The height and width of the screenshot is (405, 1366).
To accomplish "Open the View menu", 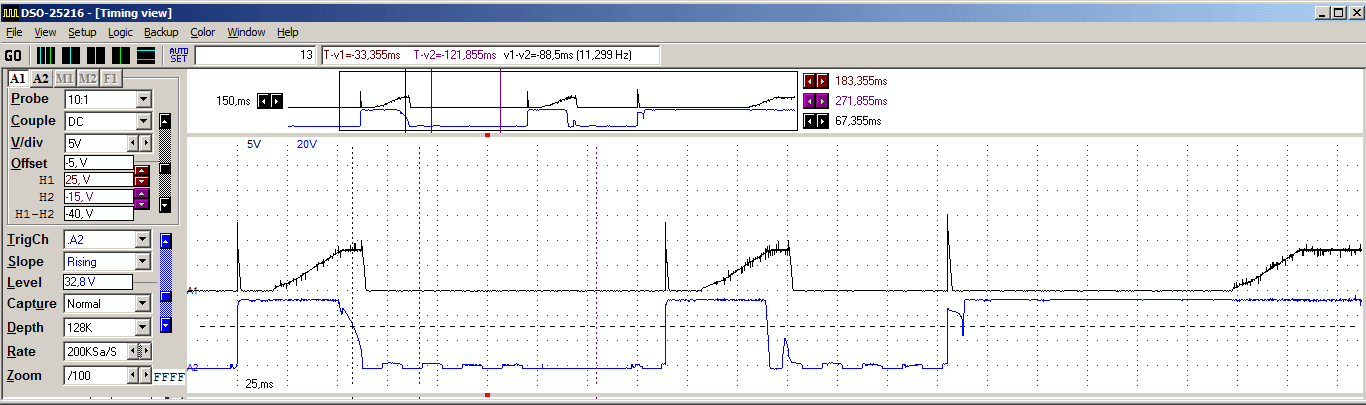I will point(45,32).
